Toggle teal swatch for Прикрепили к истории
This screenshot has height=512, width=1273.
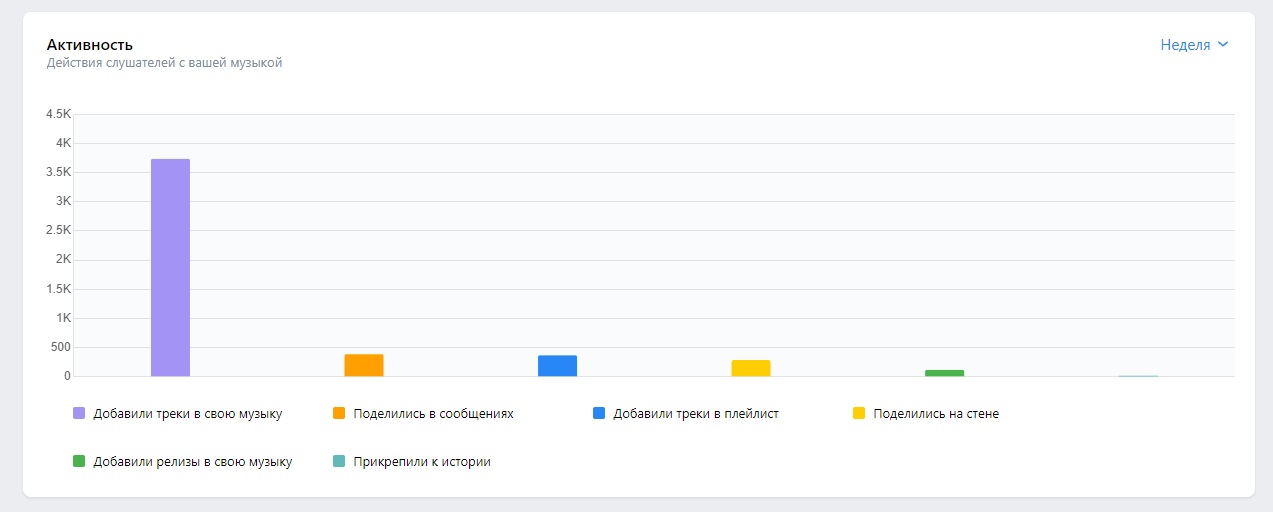click(339, 462)
